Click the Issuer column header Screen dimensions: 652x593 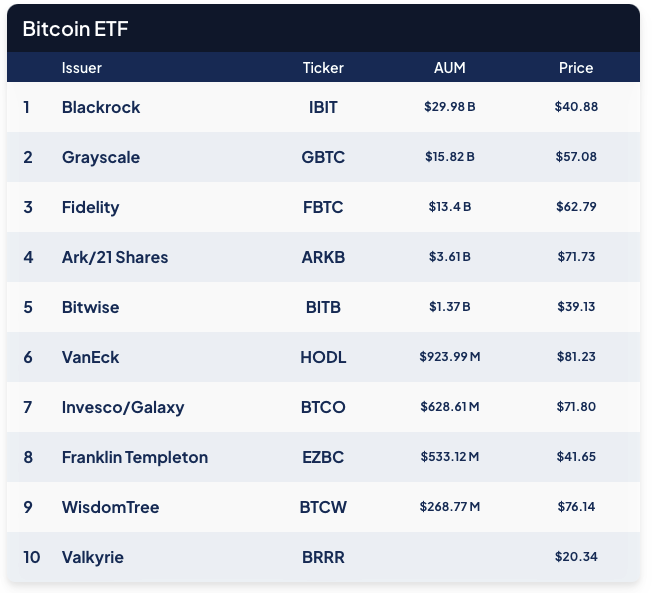click(82, 68)
